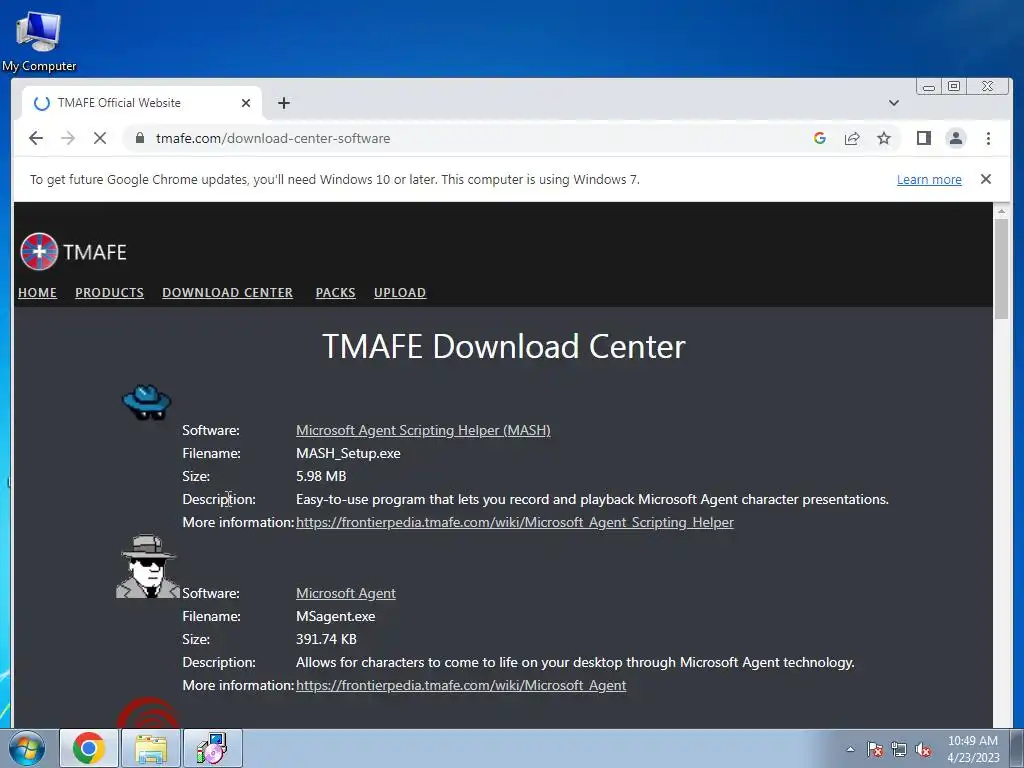This screenshot has height=768, width=1024.
Task: Open the DOWNLOAD CENTER nav item
Action: coord(227,293)
